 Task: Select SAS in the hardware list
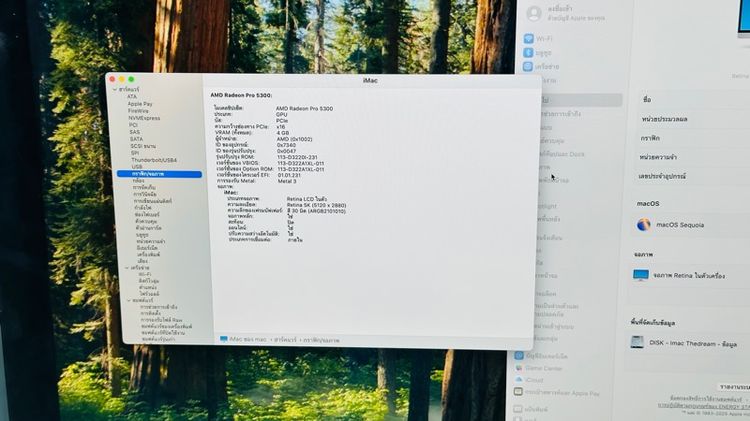(x=134, y=132)
